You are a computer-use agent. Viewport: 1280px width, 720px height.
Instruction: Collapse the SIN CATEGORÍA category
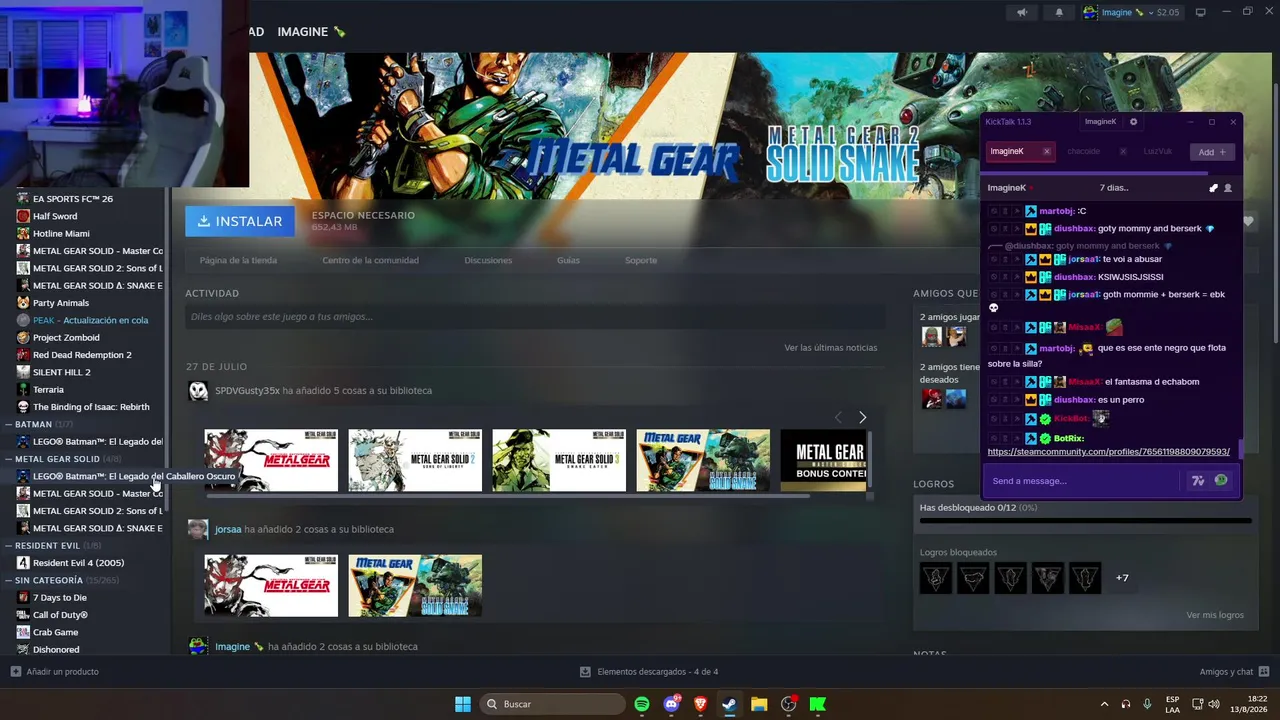pyautogui.click(x=8, y=580)
